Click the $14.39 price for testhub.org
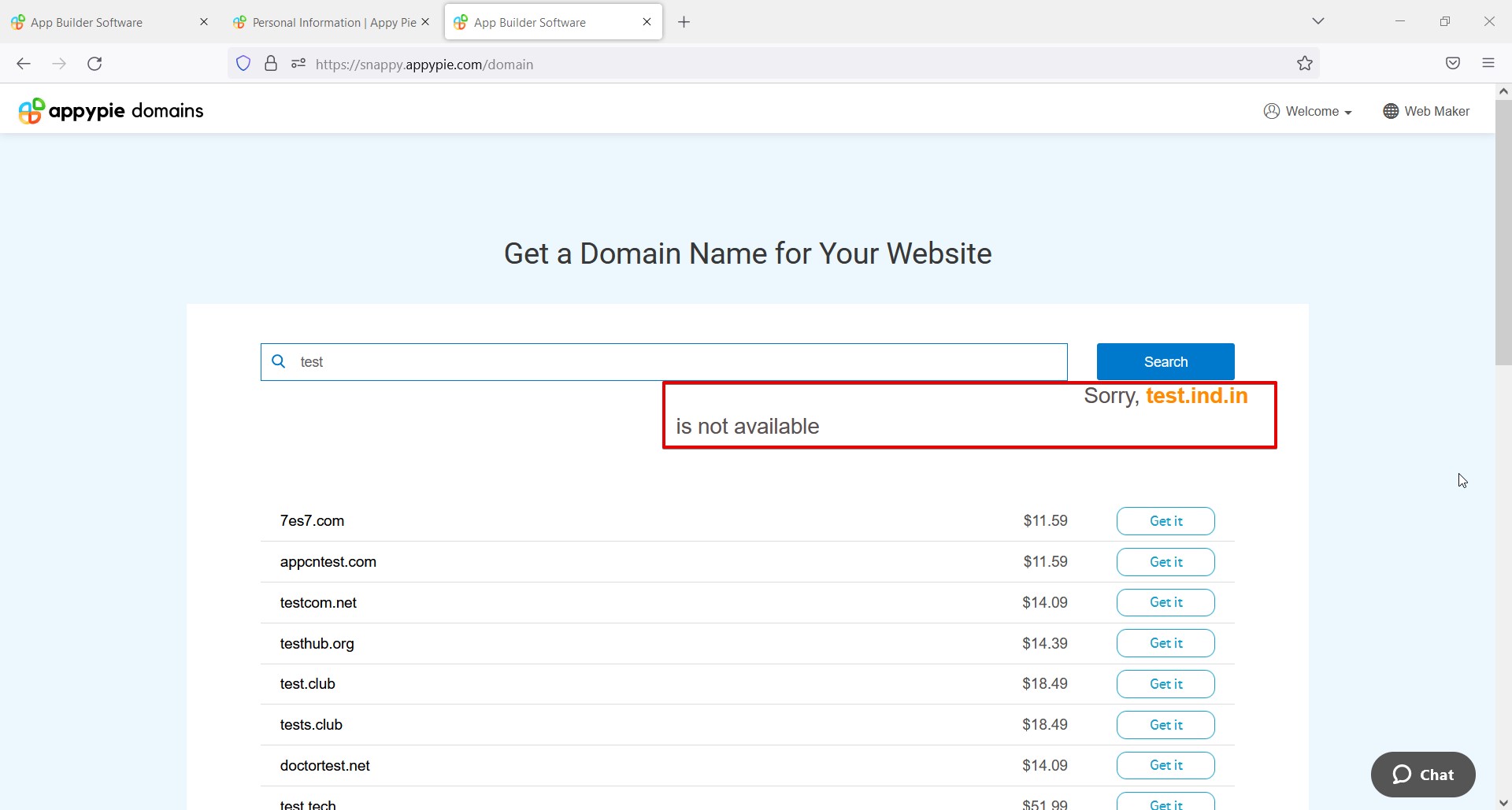The width and height of the screenshot is (1512, 810). click(x=1045, y=643)
